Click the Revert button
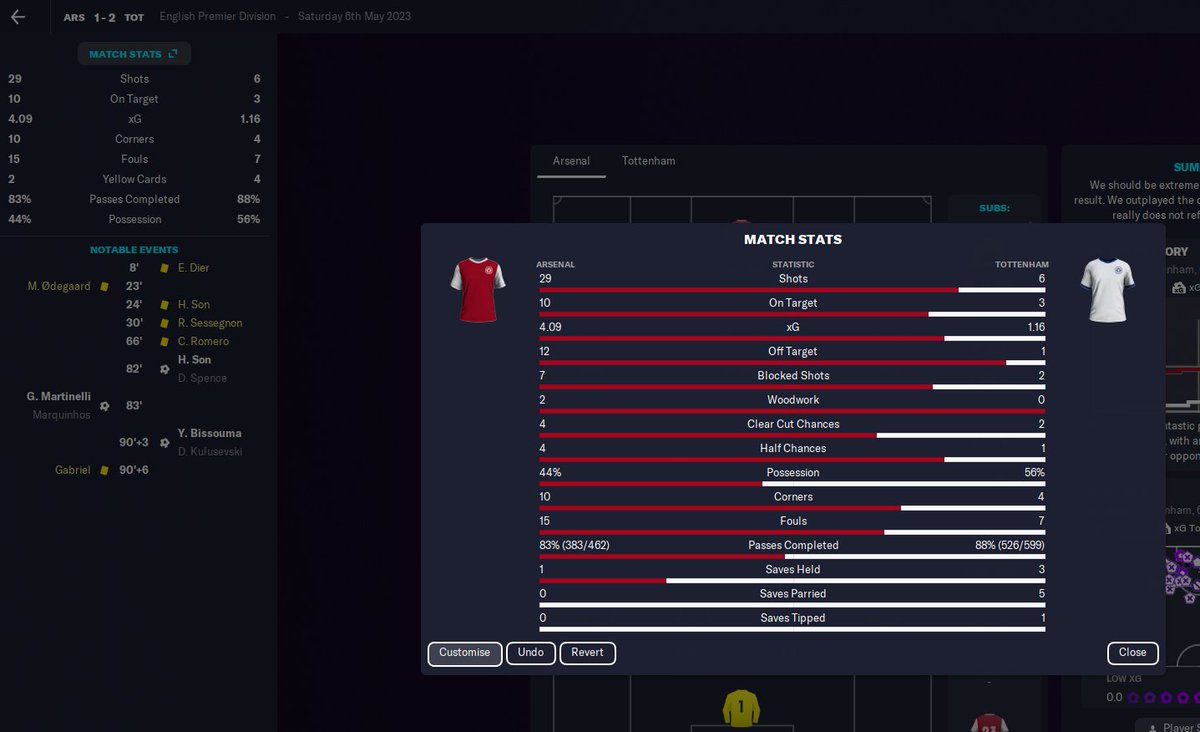This screenshot has width=1200, height=732. [588, 653]
